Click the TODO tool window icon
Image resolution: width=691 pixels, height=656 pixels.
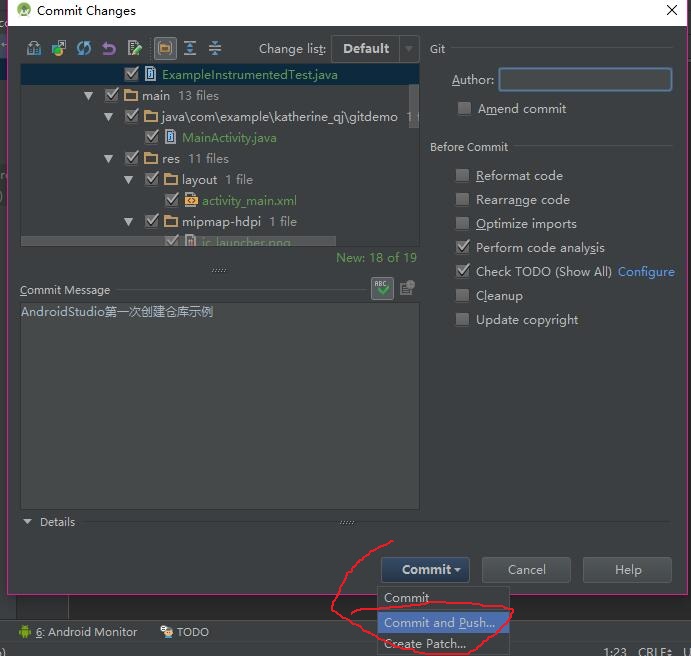click(x=167, y=632)
